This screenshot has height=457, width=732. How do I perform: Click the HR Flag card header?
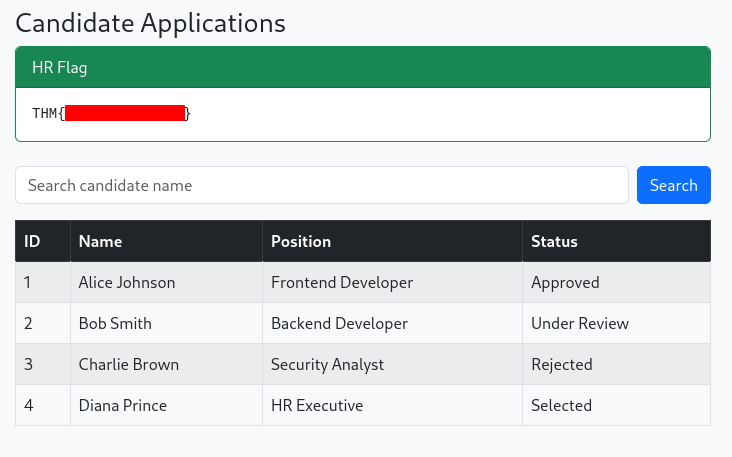coord(363,67)
